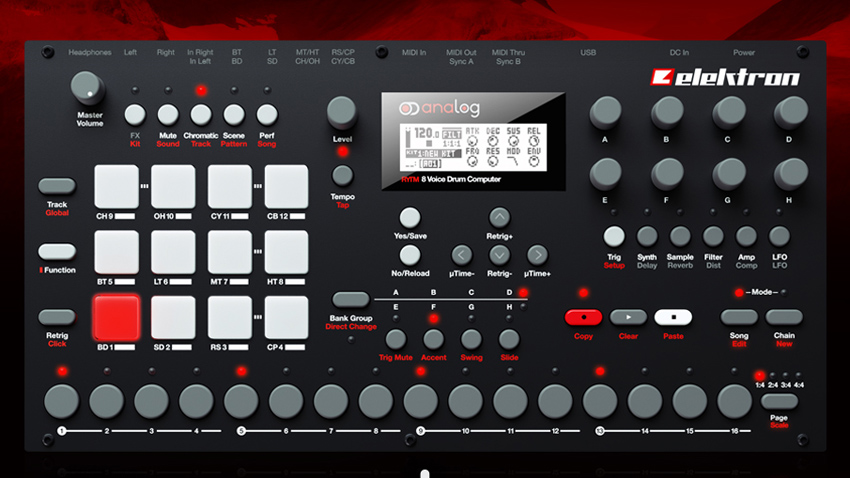Toggle the Perf / Song button

tap(267, 115)
